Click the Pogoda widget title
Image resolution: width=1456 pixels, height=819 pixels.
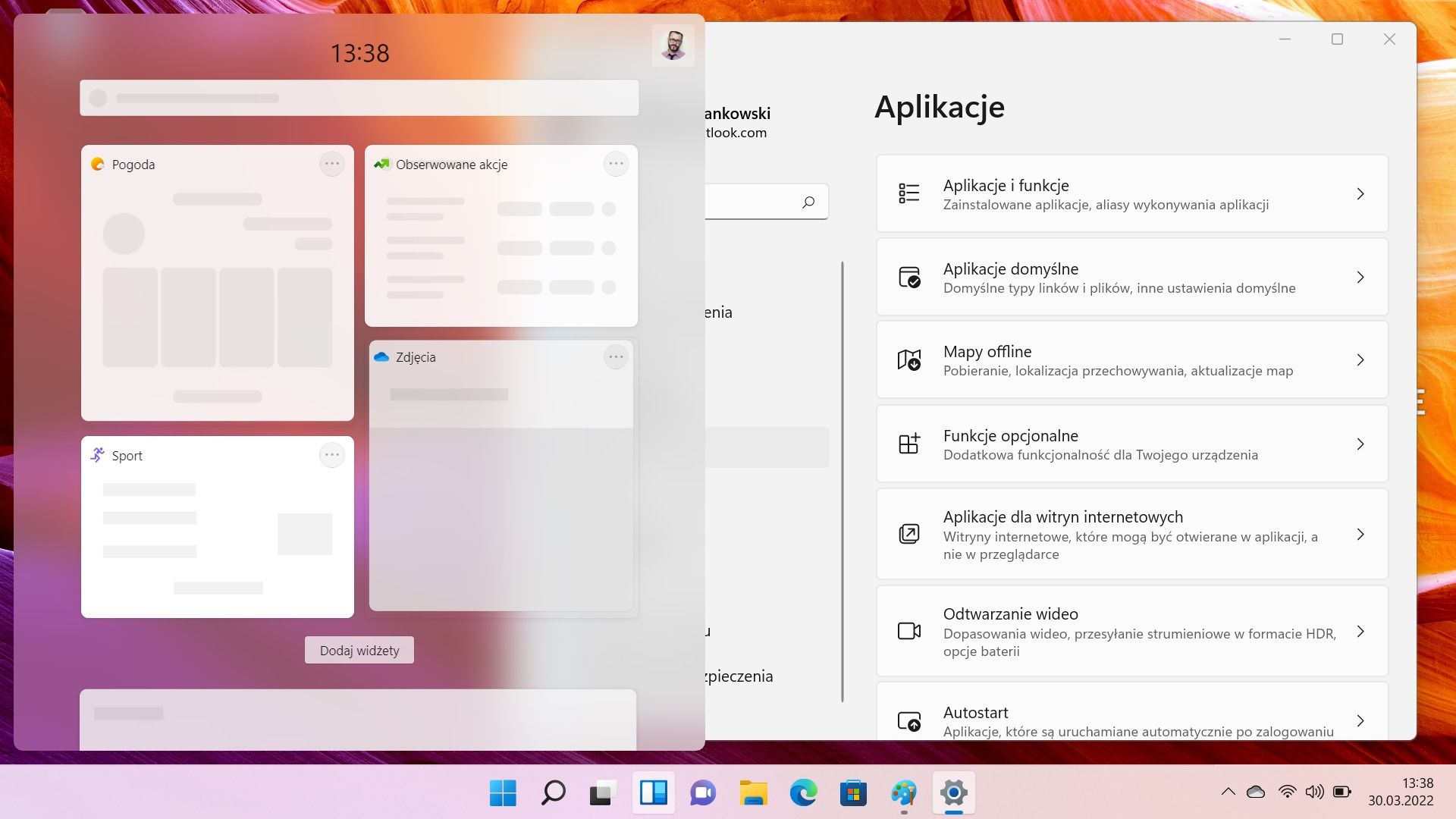[x=133, y=165]
